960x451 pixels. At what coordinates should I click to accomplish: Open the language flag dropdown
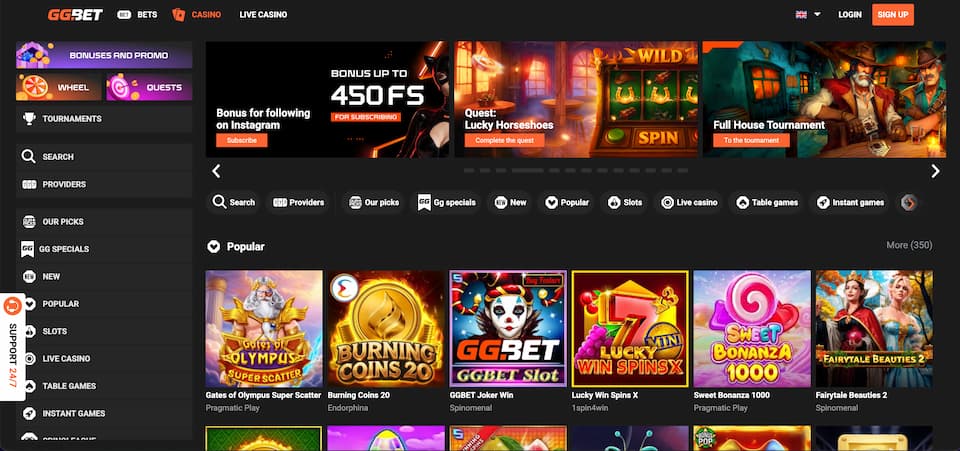pyautogui.click(x=808, y=15)
